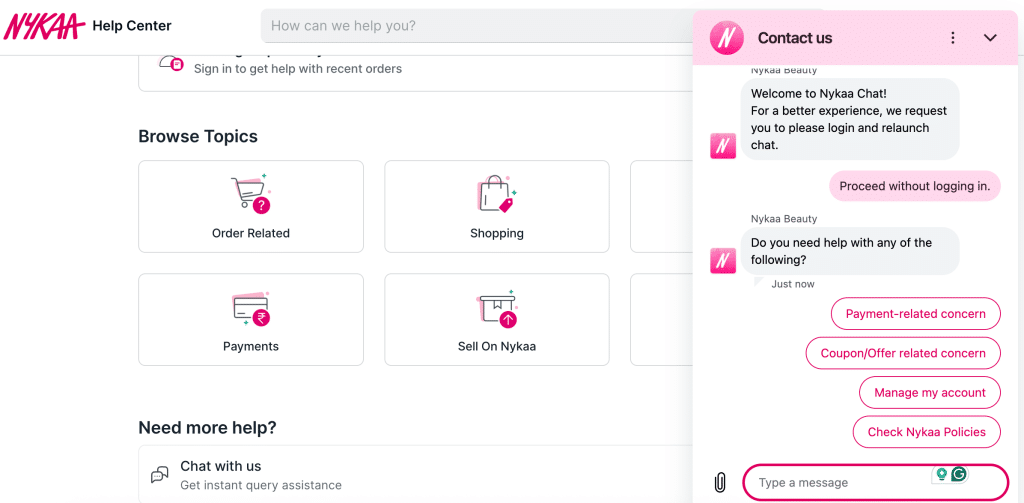Click Nykaa avatar beside Welcome message
Image resolution: width=1024 pixels, height=503 pixels.
[x=723, y=146]
